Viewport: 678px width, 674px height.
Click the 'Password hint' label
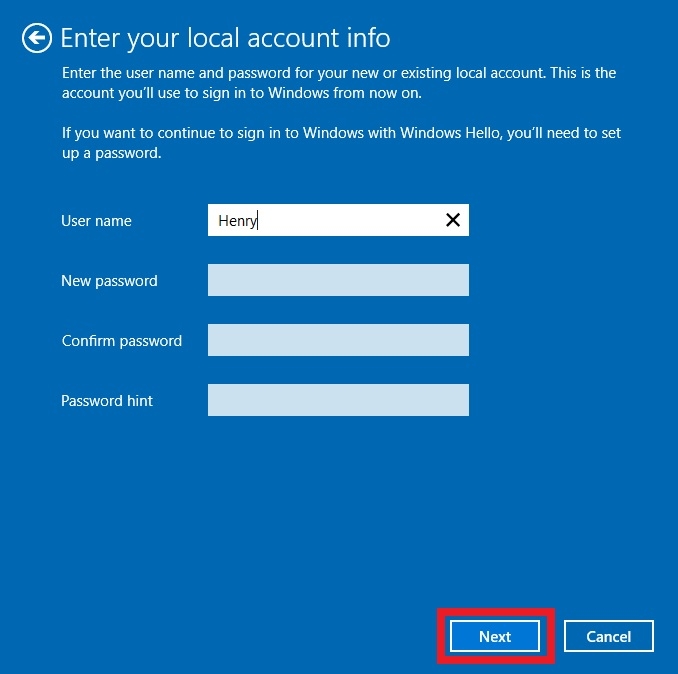coord(107,401)
